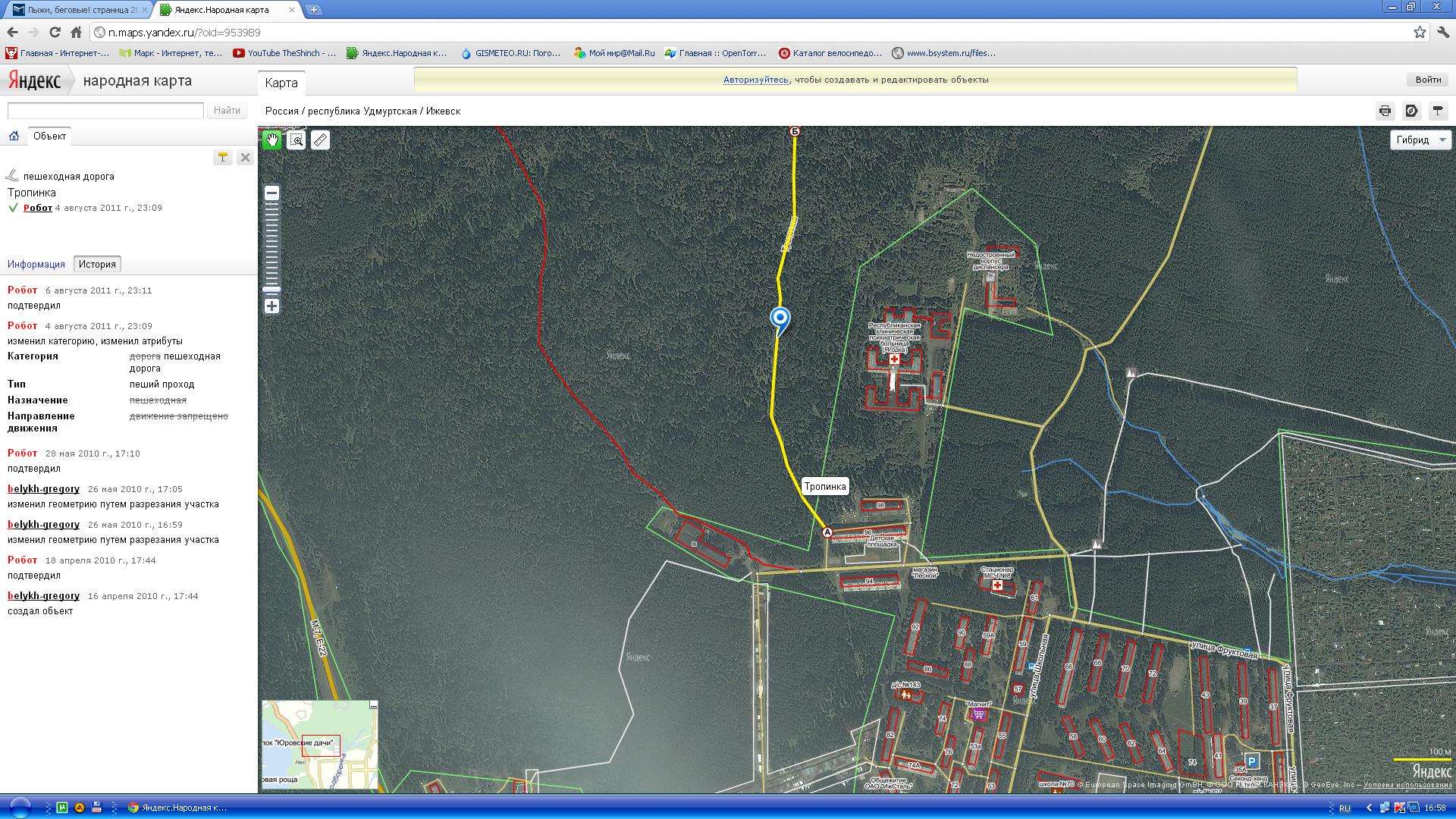Click the Найти search button
The width and height of the screenshot is (1456, 819).
[x=227, y=111]
